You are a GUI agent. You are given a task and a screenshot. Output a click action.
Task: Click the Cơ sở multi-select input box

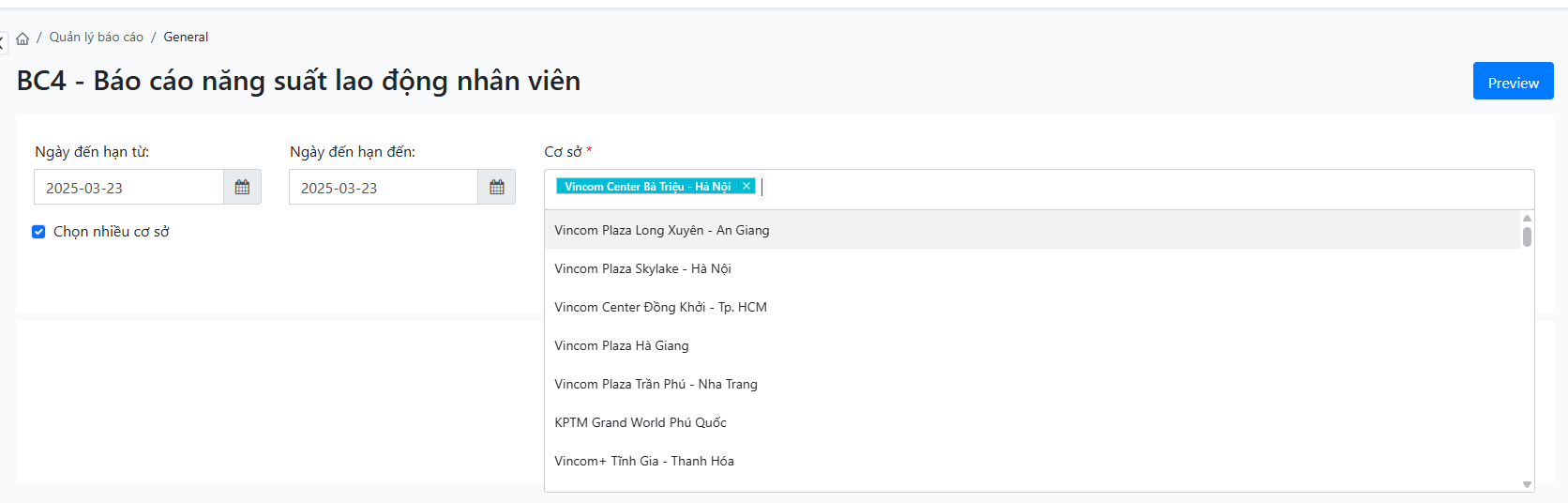tap(1125, 188)
